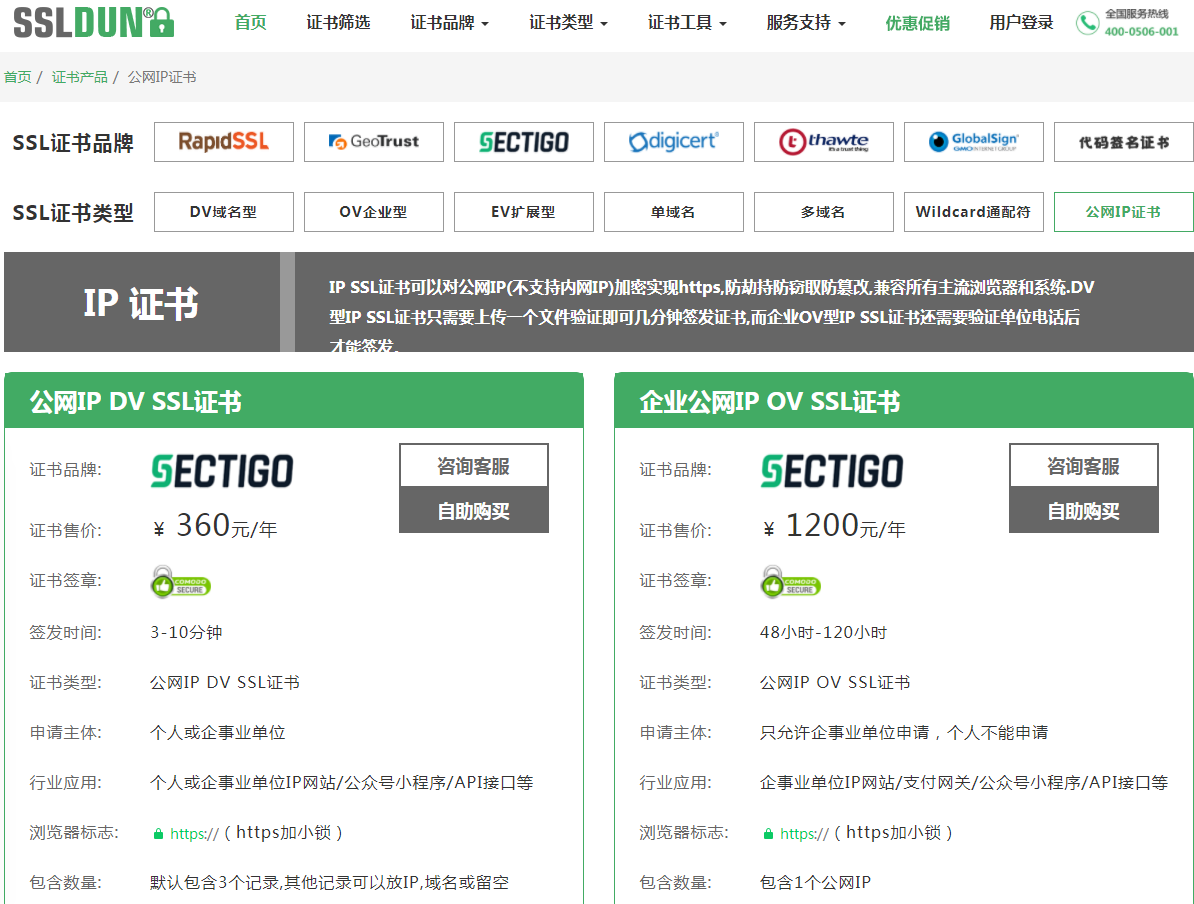Click 咨询客服 in the DV card

474,465
